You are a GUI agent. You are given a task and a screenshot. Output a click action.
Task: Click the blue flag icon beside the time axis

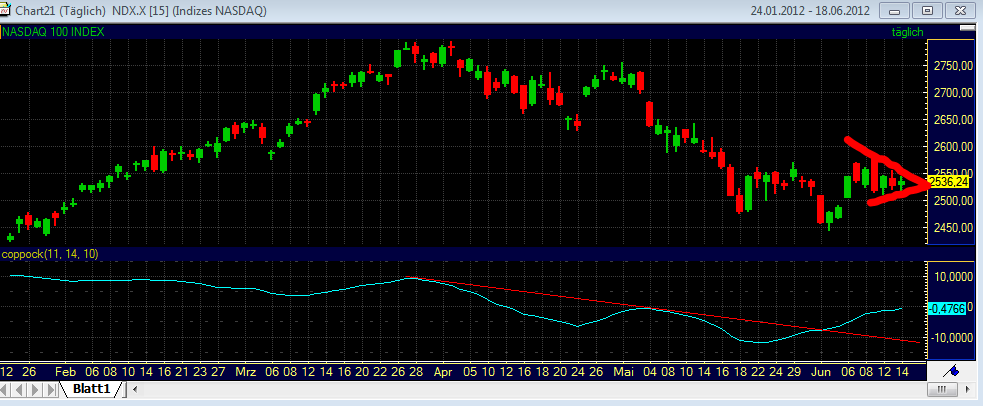coord(952,371)
